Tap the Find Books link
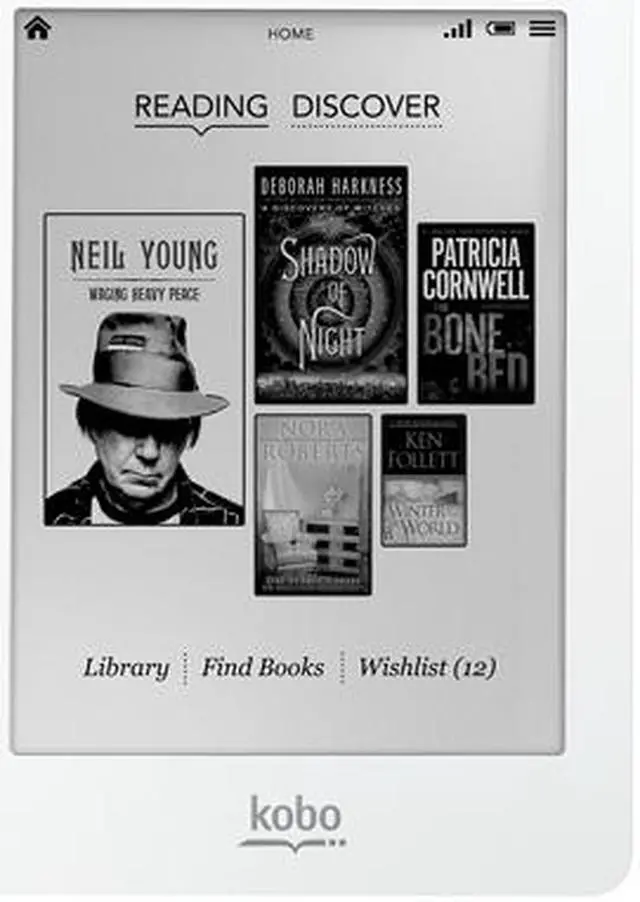This screenshot has height=902, width=640. 263,667
